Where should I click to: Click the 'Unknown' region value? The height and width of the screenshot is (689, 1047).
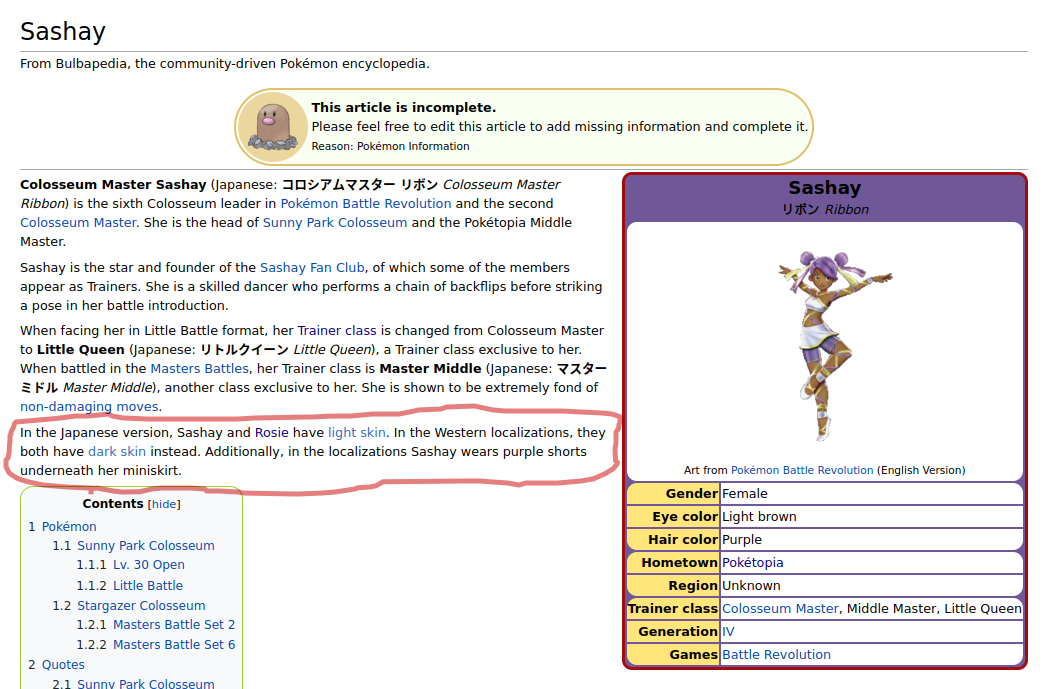pyautogui.click(x=751, y=586)
